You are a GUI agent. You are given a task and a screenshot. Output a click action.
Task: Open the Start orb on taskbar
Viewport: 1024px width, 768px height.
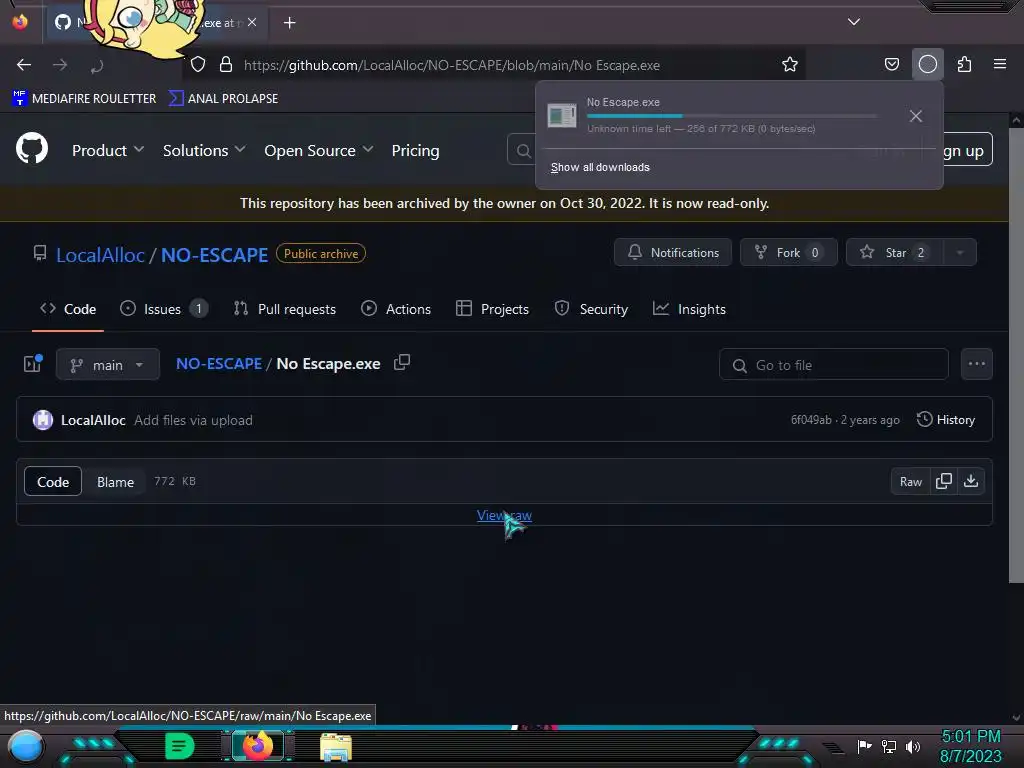click(x=25, y=746)
